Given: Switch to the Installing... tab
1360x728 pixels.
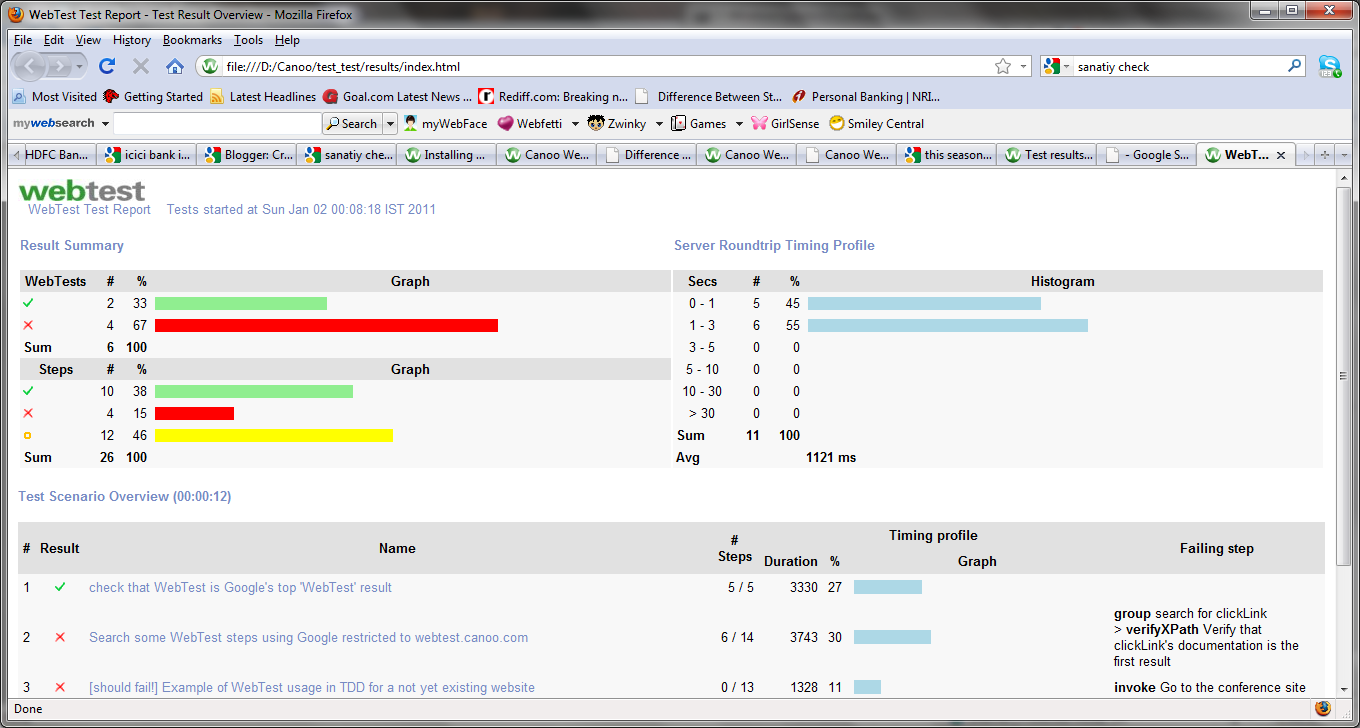Looking at the screenshot, I should click(446, 155).
